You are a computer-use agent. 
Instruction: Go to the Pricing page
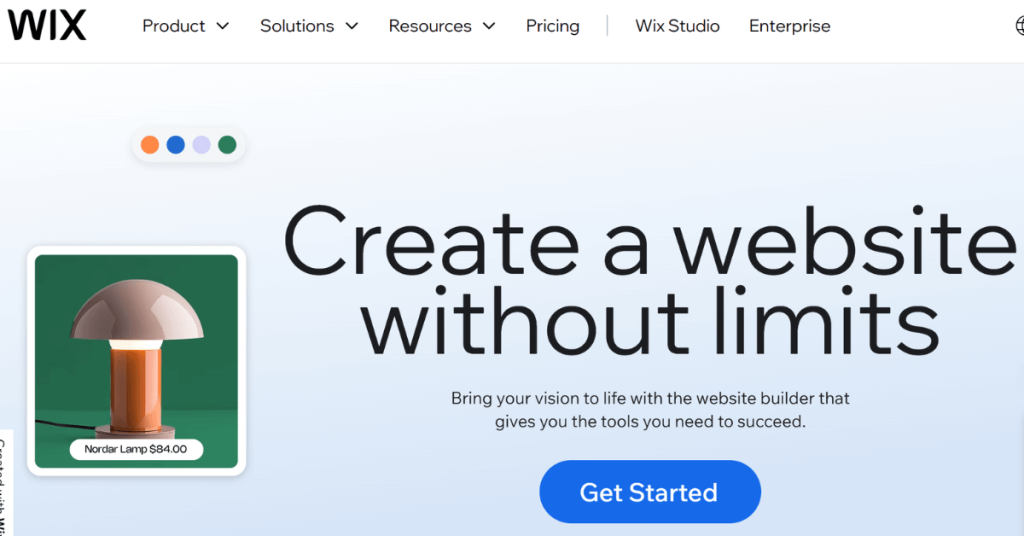click(552, 26)
